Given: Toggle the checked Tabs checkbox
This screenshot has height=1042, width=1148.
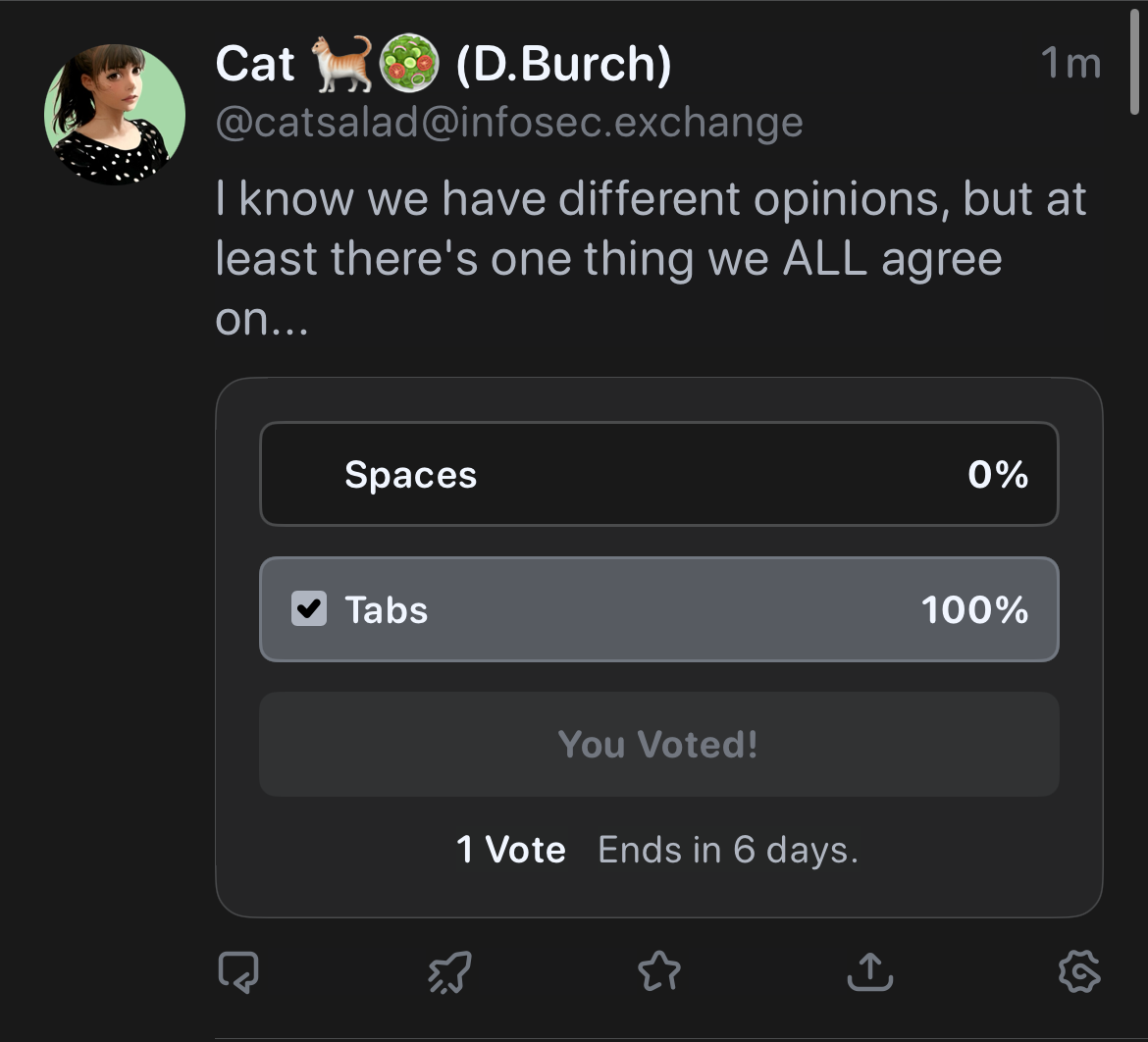Looking at the screenshot, I should (309, 609).
